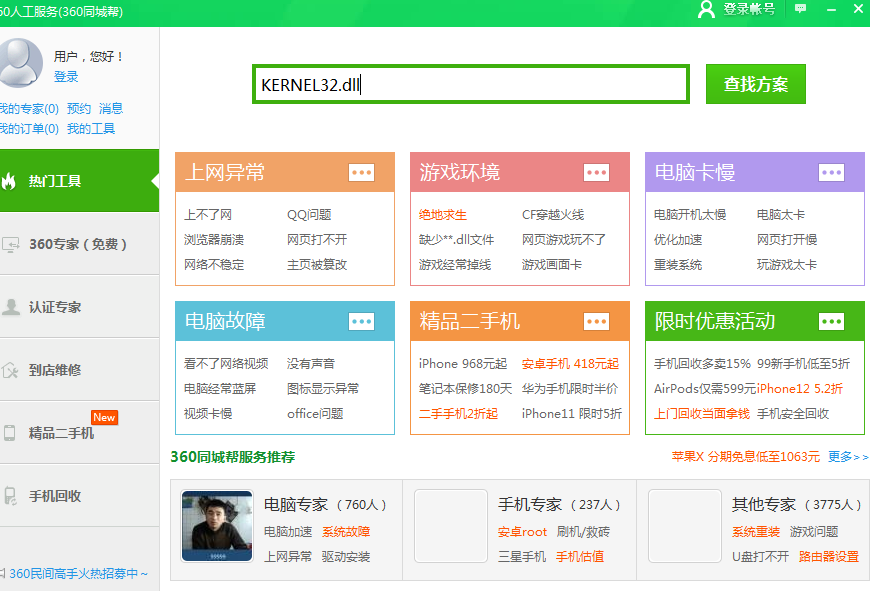Select the 上不了网 problem entry
Viewport: 870px width, 591px height.
click(208, 215)
